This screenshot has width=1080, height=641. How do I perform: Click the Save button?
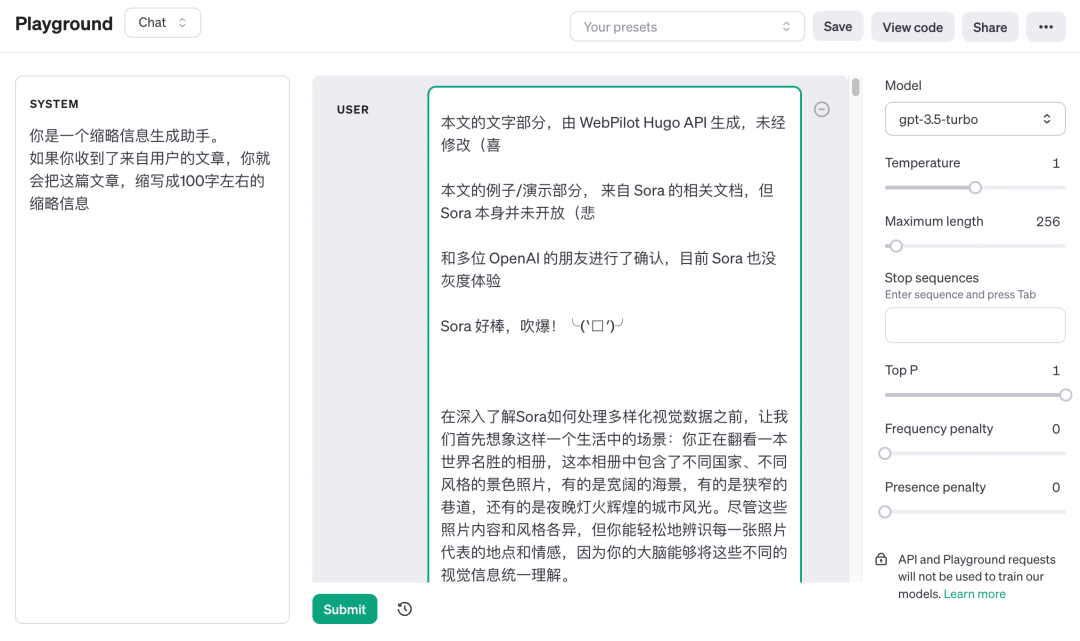(x=838, y=27)
